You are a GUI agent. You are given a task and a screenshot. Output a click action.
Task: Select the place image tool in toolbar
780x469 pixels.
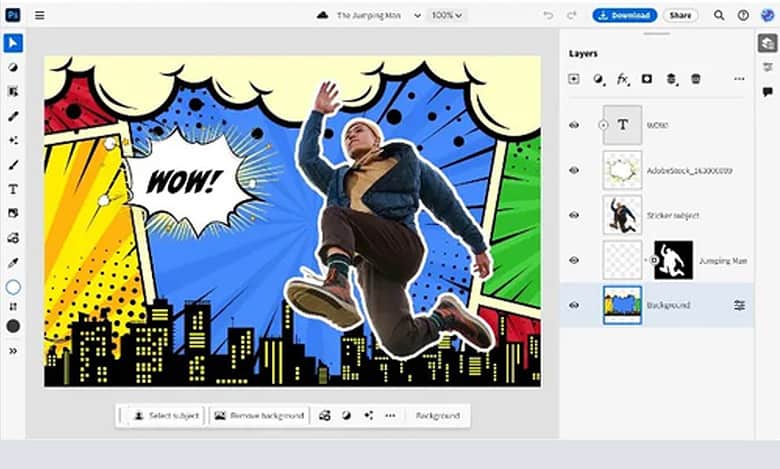click(13, 213)
